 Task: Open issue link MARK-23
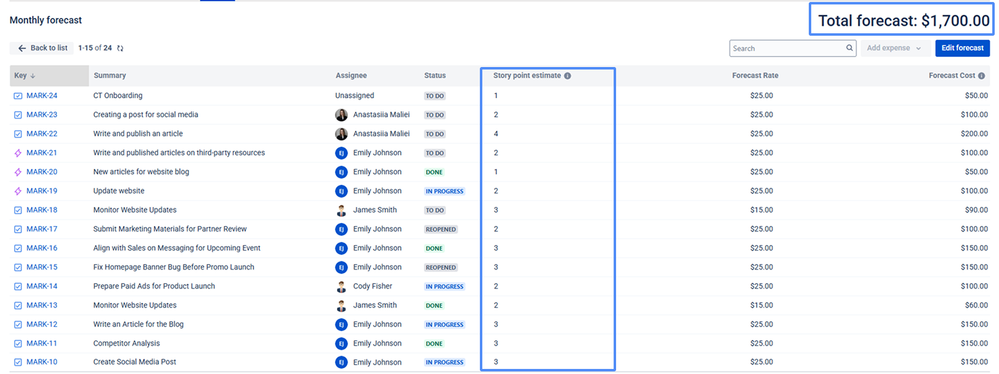pos(42,115)
